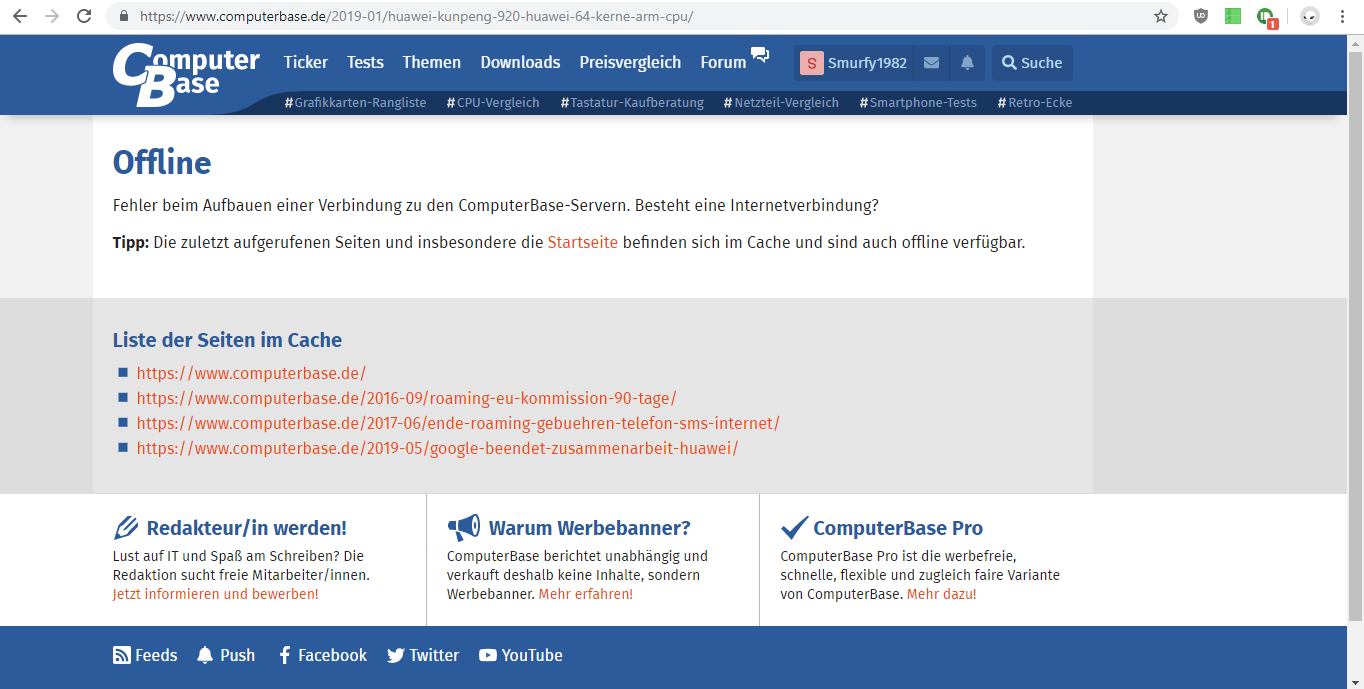1364x689 pixels.
Task: Open the Forum menu item
Action: click(x=723, y=62)
